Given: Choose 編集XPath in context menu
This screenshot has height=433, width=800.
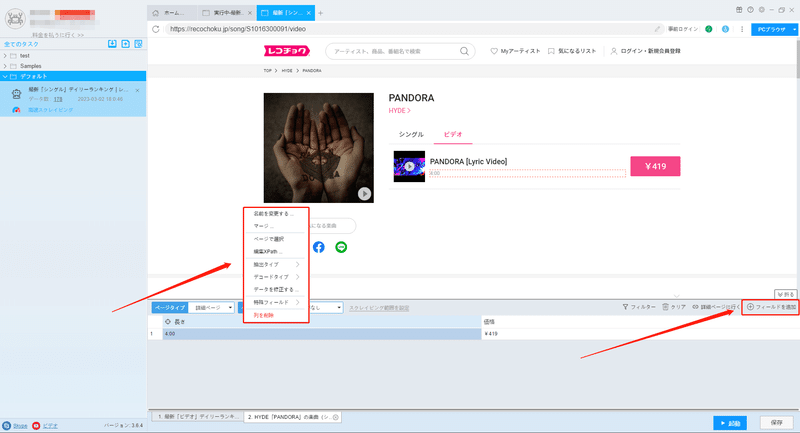Looking at the screenshot, I should coord(267,251).
